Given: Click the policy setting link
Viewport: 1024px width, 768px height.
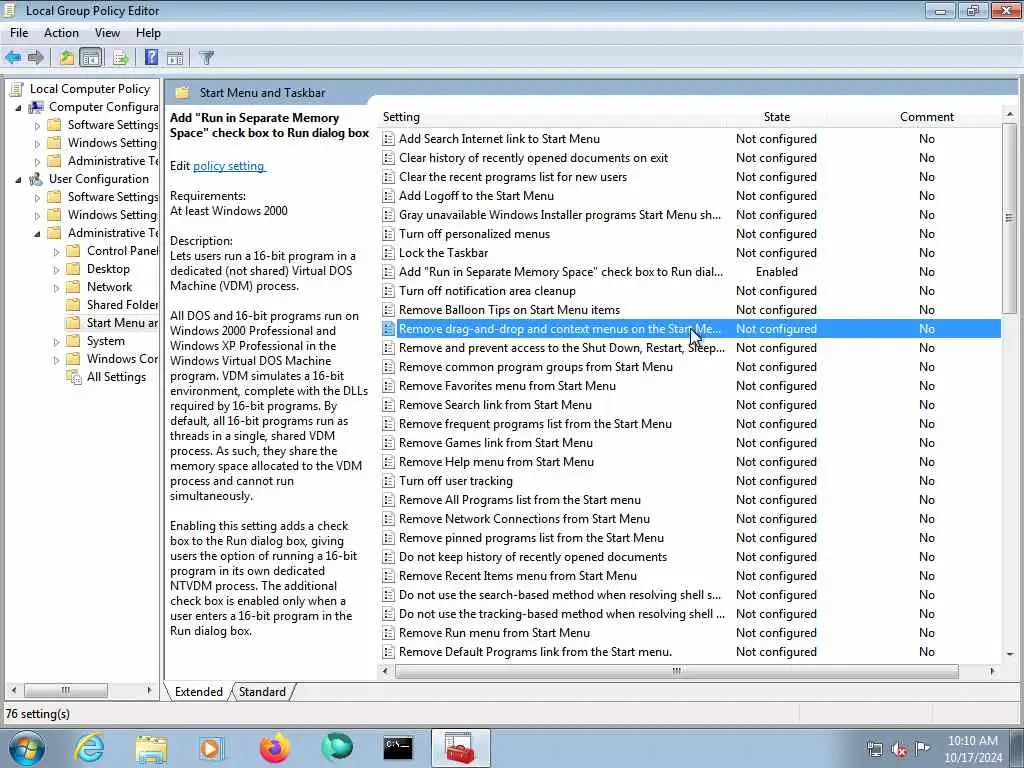Looking at the screenshot, I should point(229,166).
